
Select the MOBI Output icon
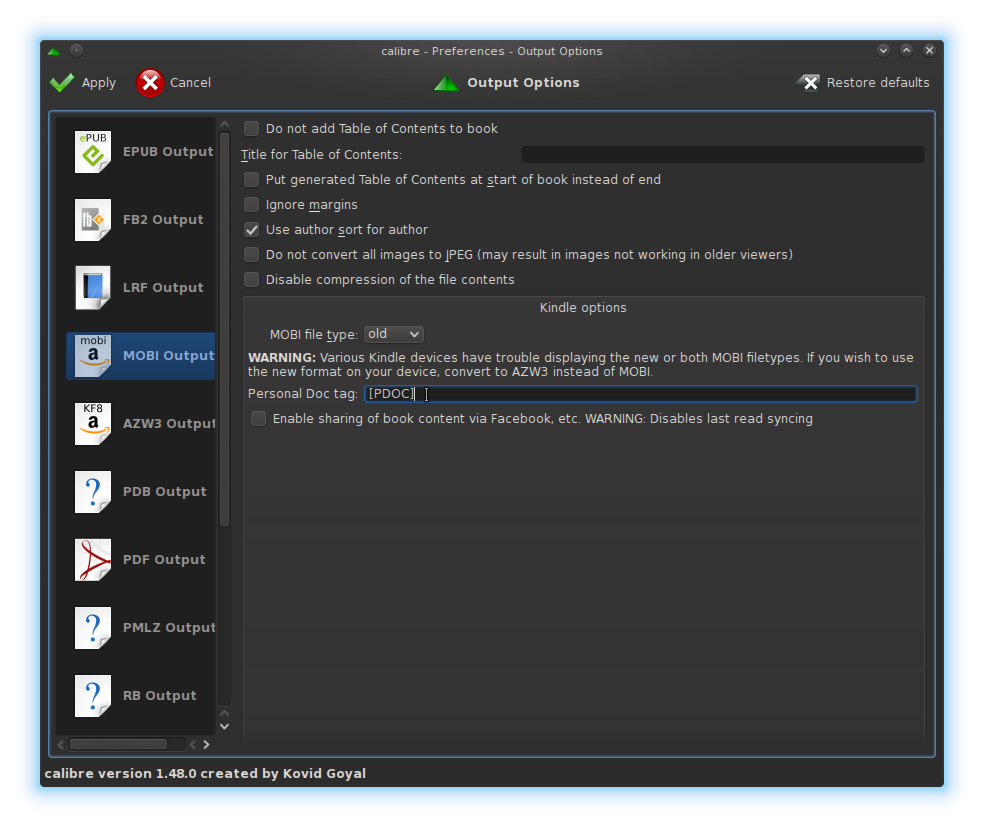[93, 356]
